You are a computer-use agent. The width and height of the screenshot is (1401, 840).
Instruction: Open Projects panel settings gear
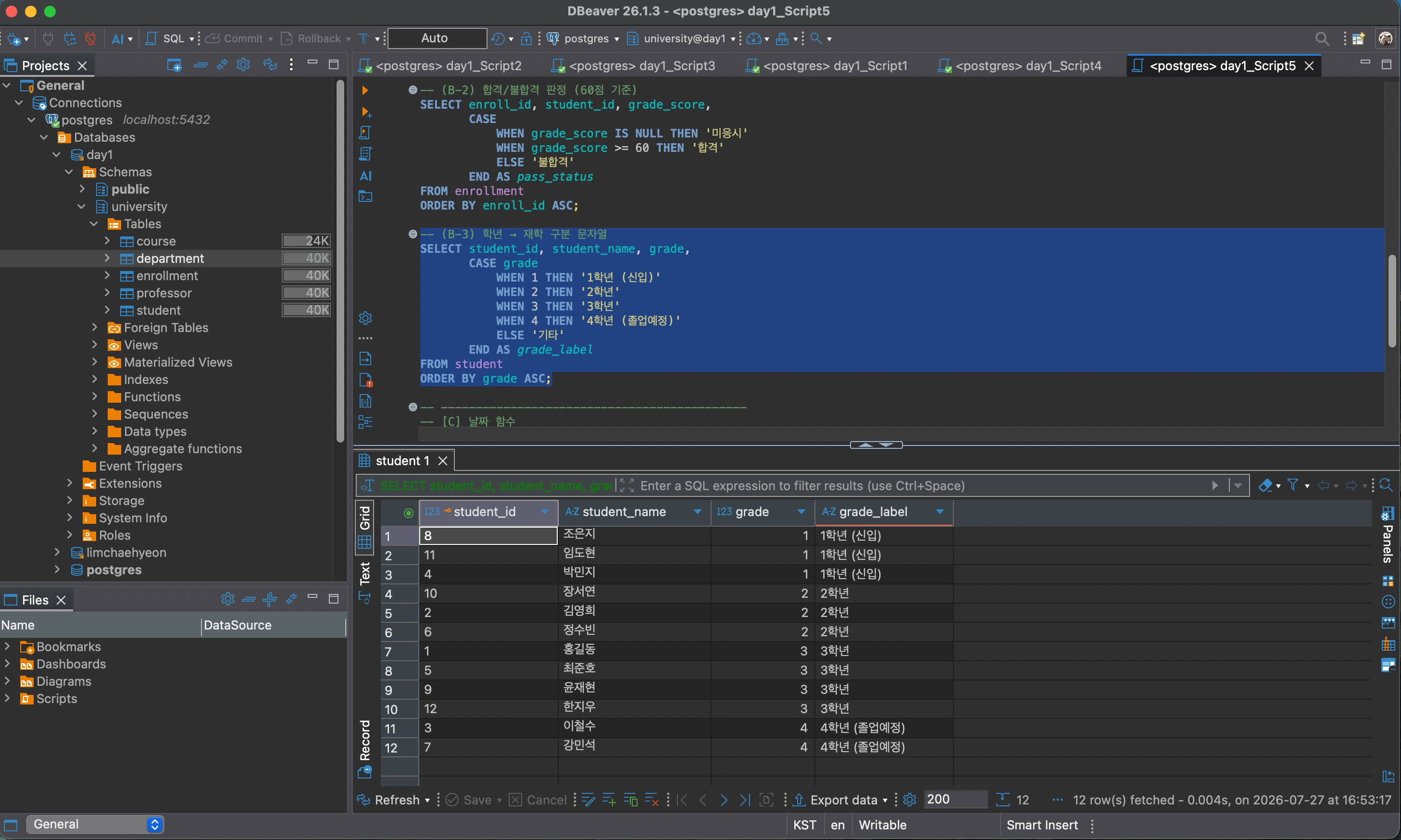(x=243, y=65)
